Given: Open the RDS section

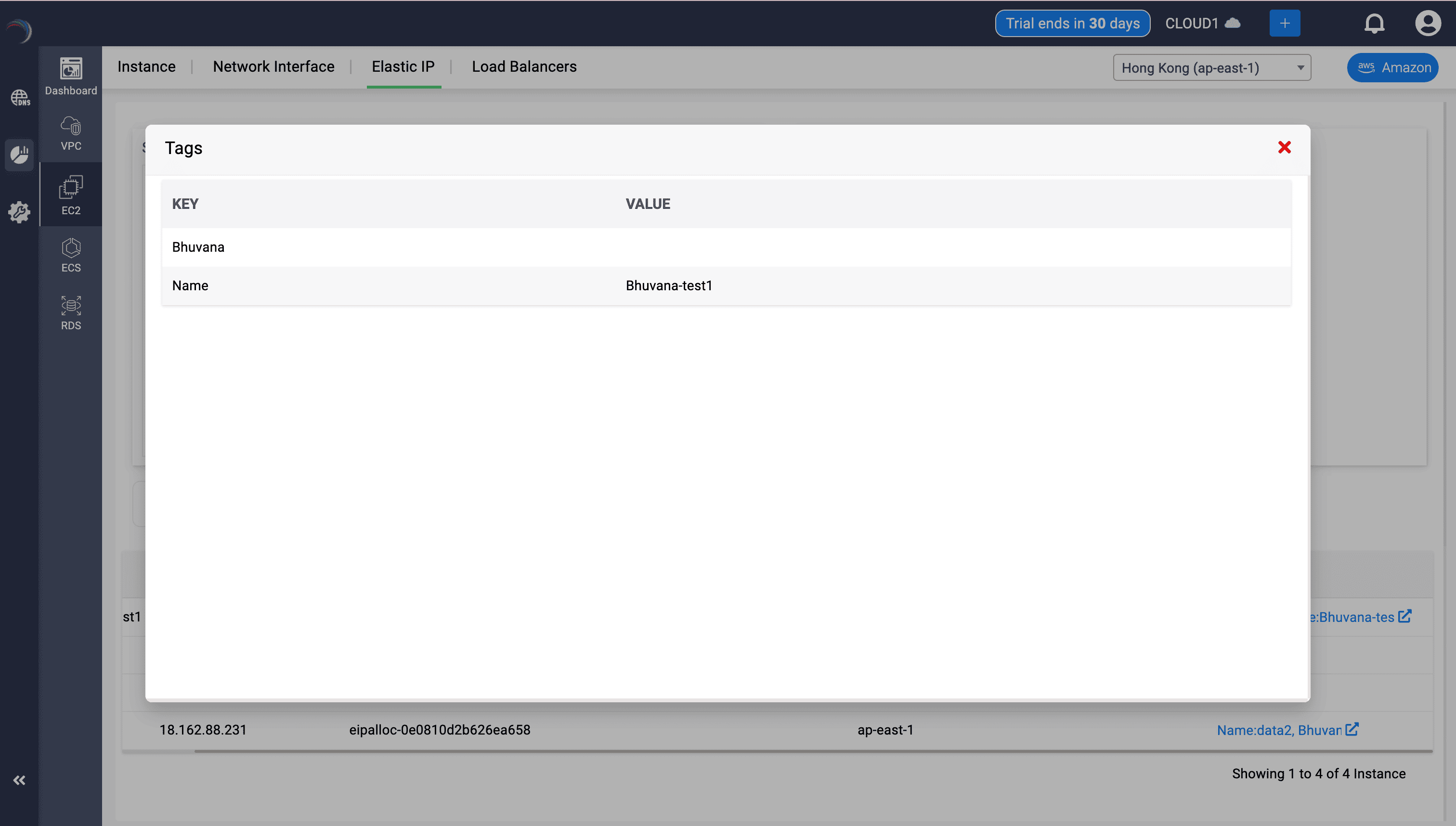Looking at the screenshot, I should (x=70, y=312).
